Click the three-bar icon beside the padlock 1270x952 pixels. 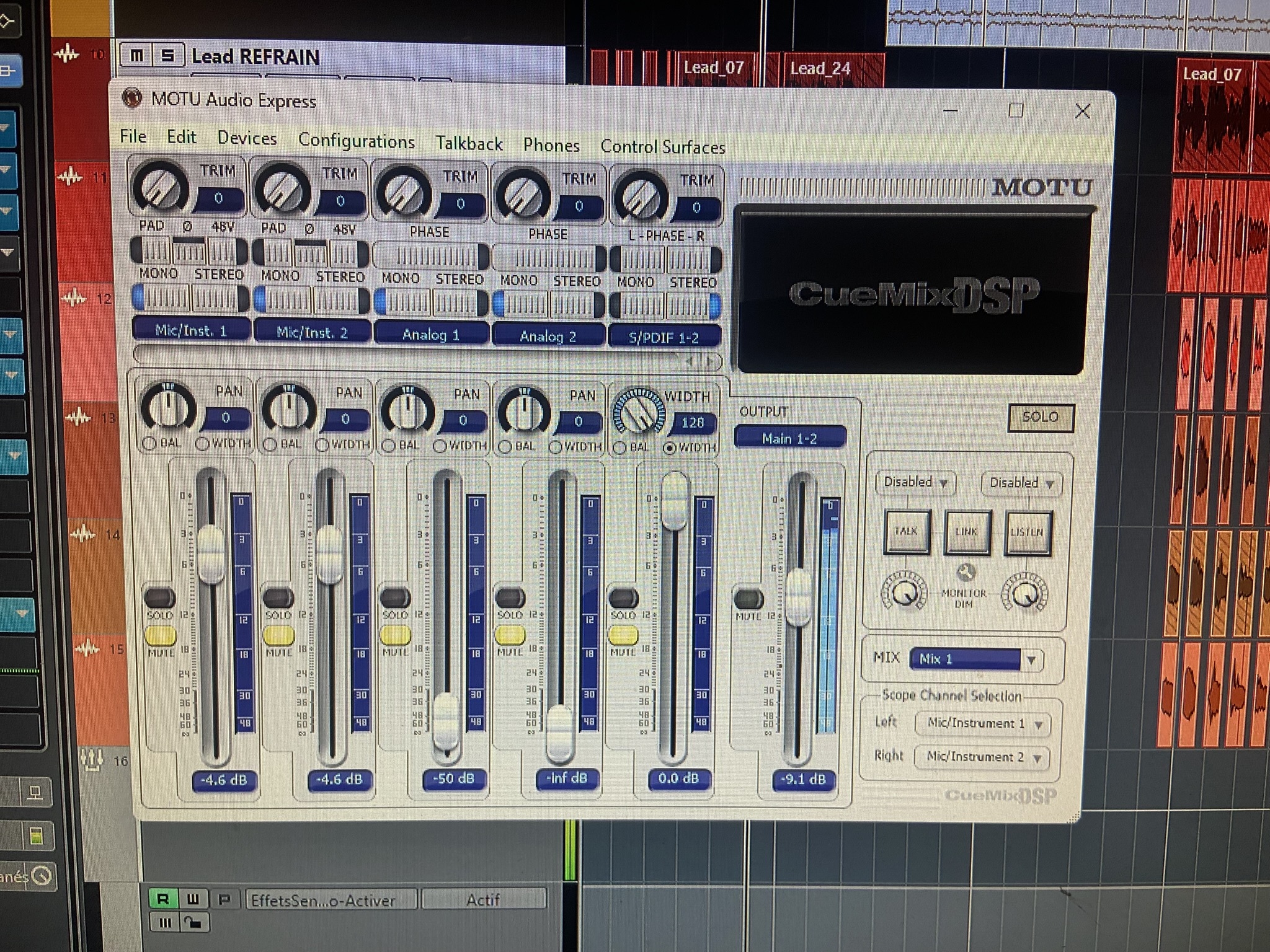coord(165,923)
